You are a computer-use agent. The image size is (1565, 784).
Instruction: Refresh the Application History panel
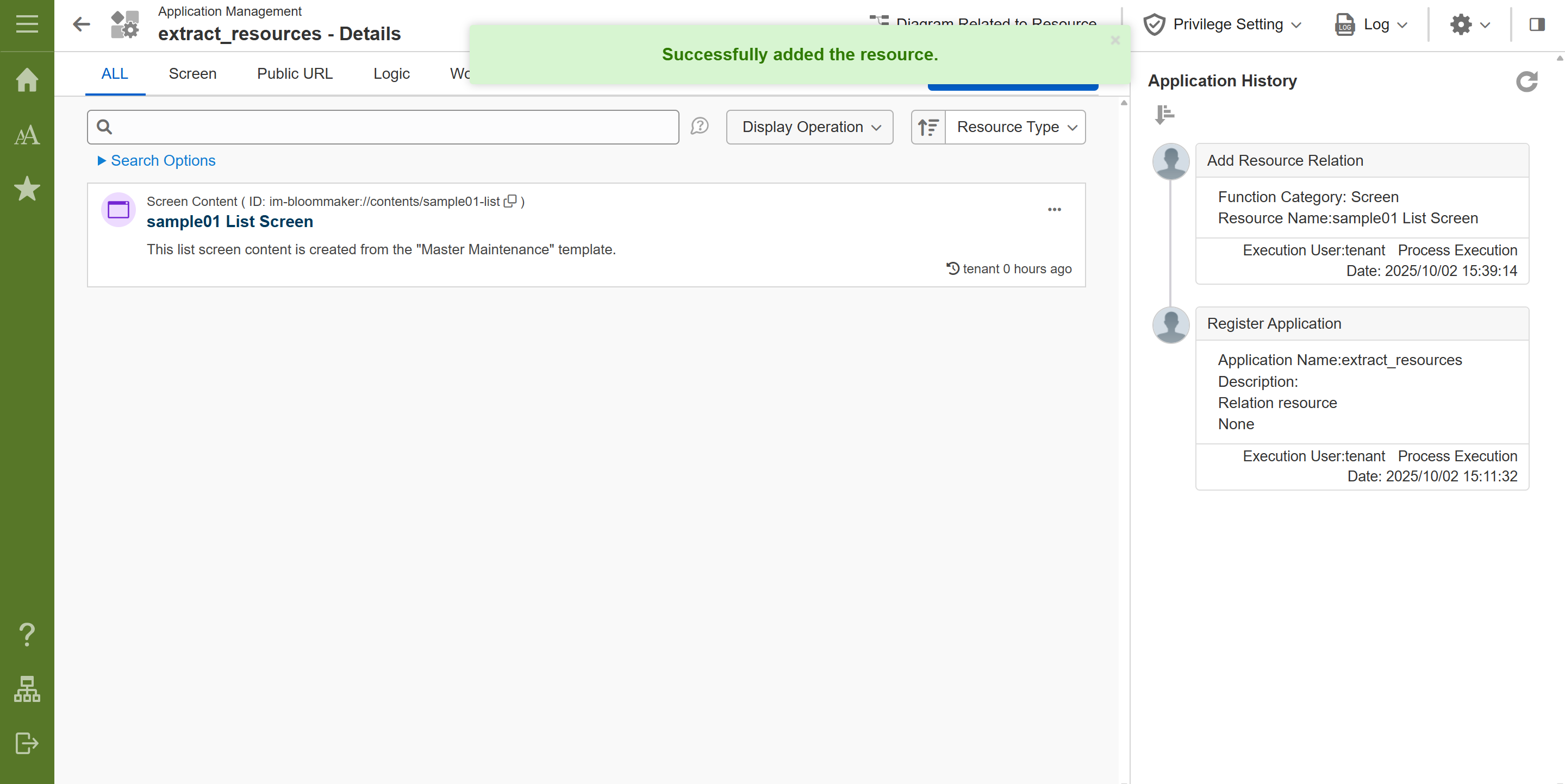point(1526,81)
